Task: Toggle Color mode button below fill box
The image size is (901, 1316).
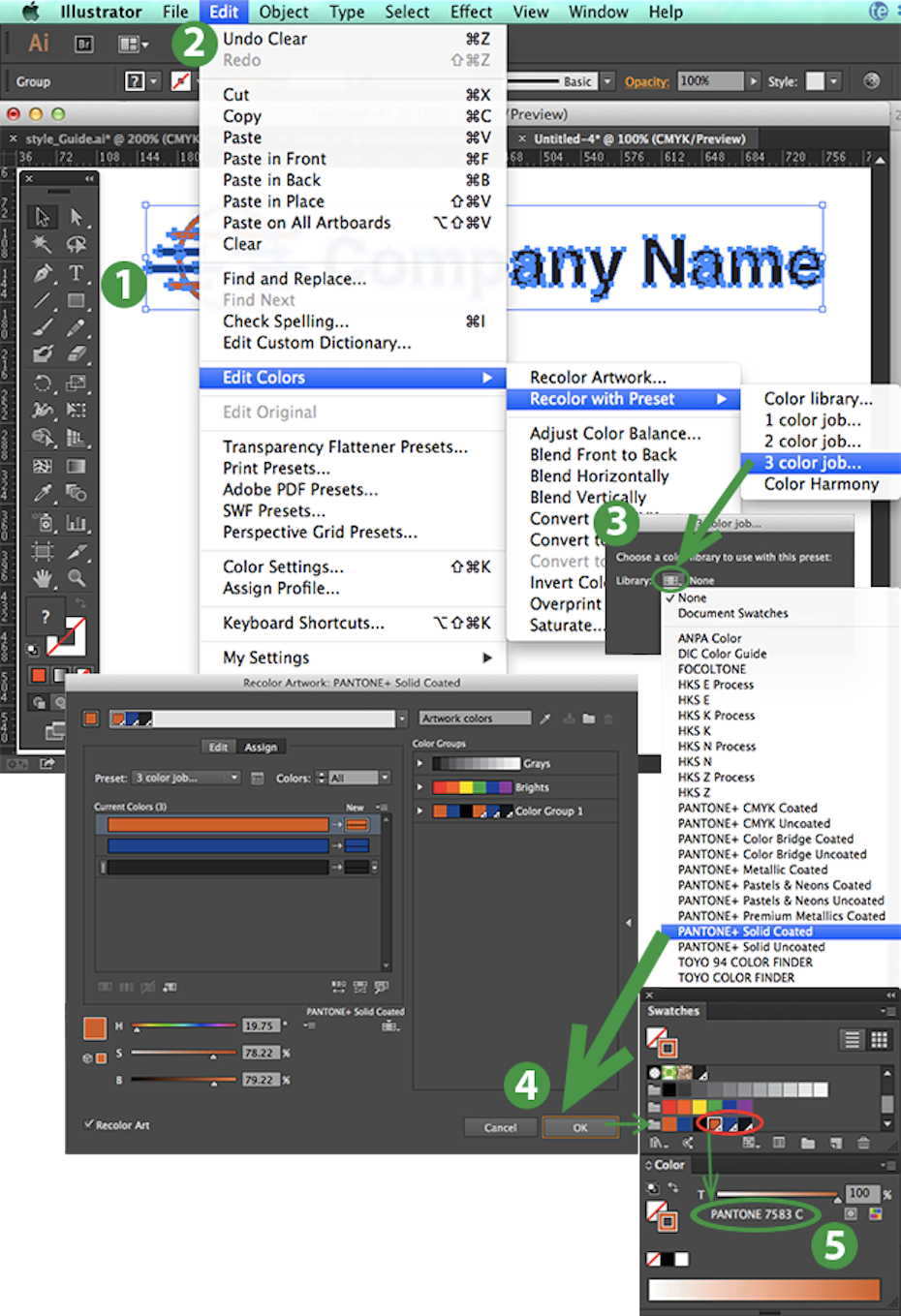Action: 39,674
